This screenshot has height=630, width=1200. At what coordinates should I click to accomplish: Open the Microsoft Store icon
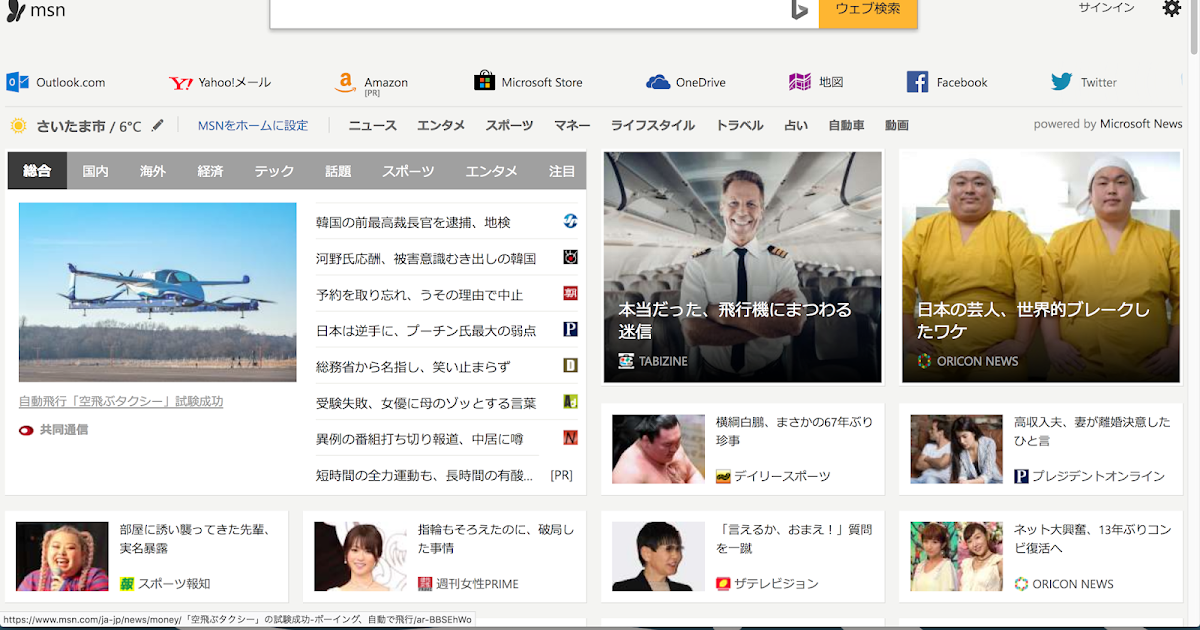(x=486, y=81)
